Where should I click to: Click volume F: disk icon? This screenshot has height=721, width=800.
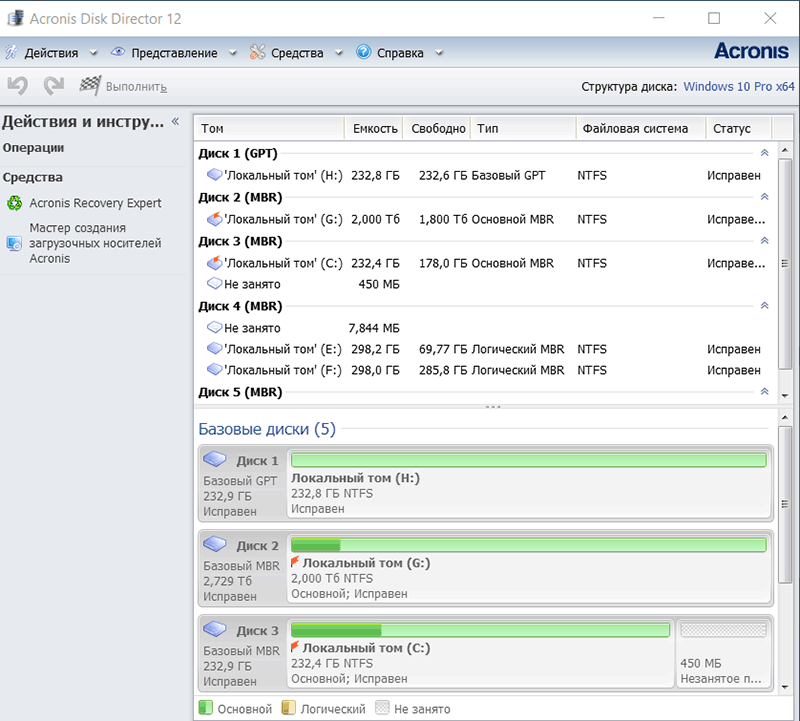coord(214,369)
